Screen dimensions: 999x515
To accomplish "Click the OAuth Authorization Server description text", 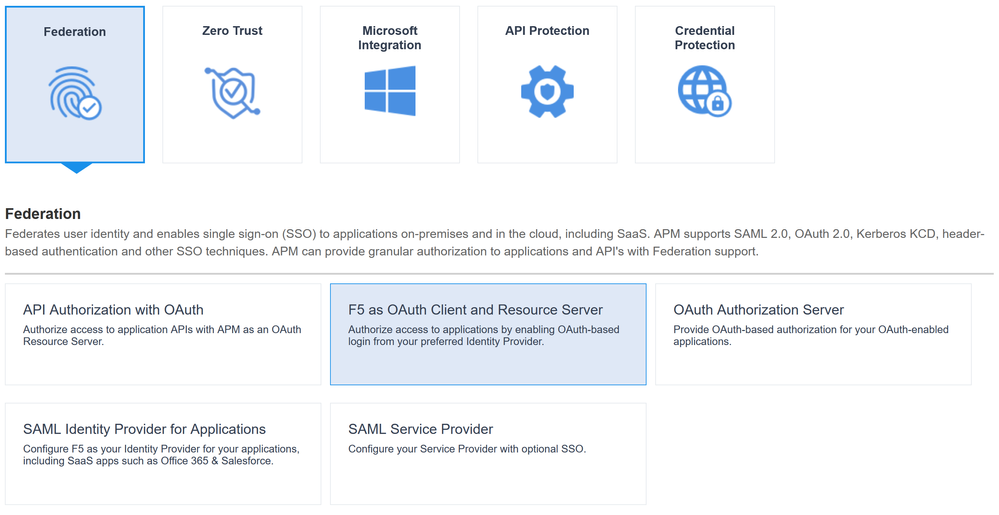I will coord(811,336).
